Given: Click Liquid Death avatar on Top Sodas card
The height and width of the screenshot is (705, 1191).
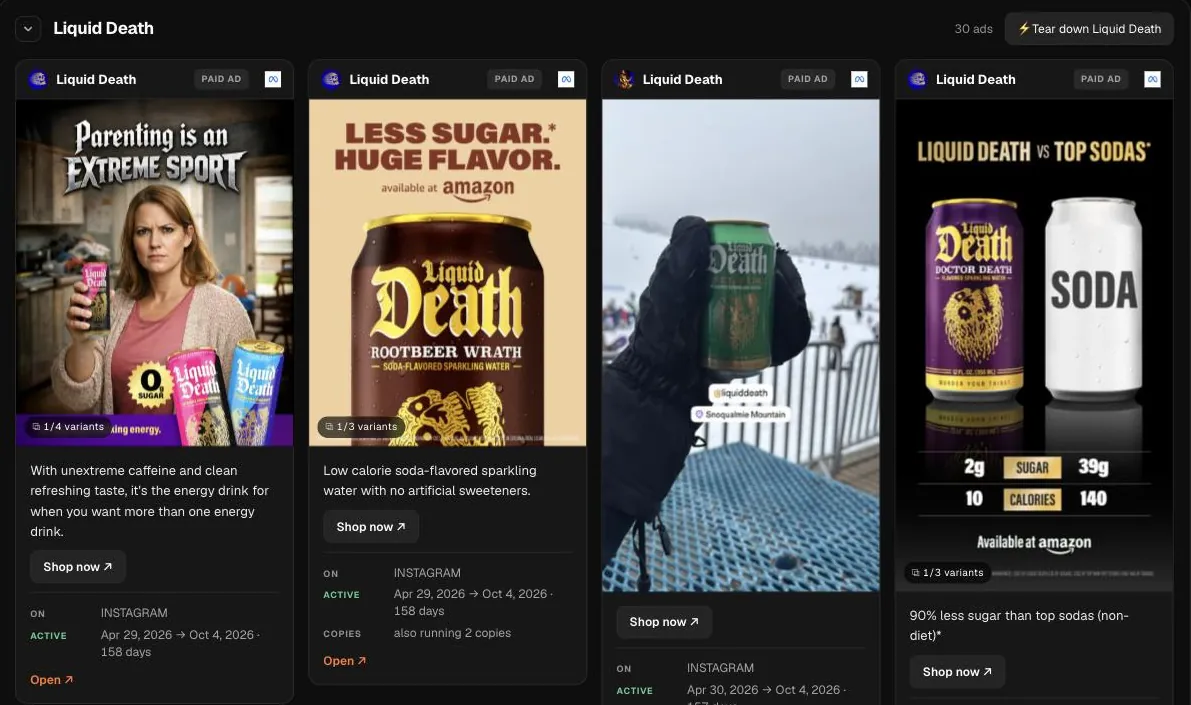Looking at the screenshot, I should coord(918,79).
